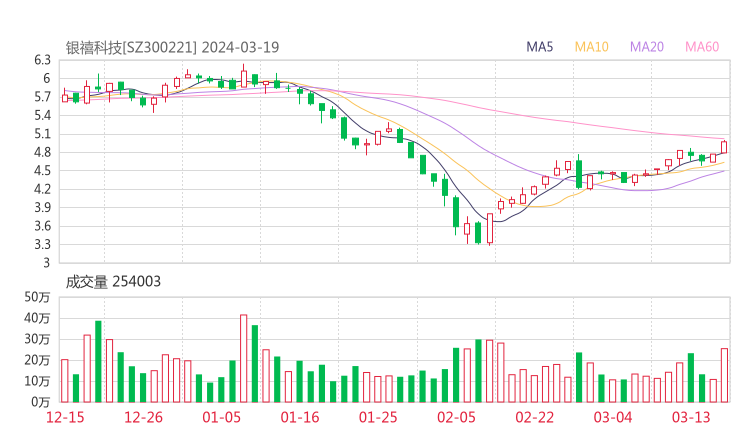Click the 5.1 price axis label
Viewport: 740px width, 440px height.
click(42, 134)
